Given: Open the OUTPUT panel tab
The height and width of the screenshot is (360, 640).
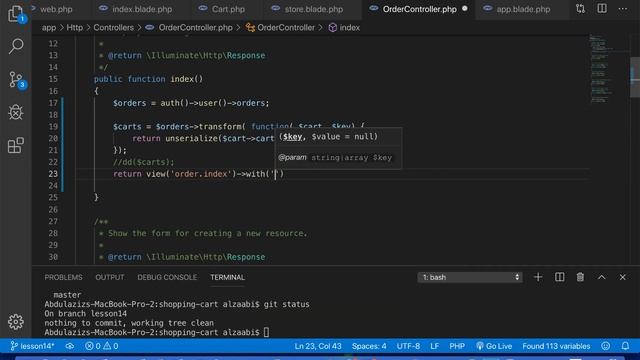Looking at the screenshot, I should click(x=109, y=277).
